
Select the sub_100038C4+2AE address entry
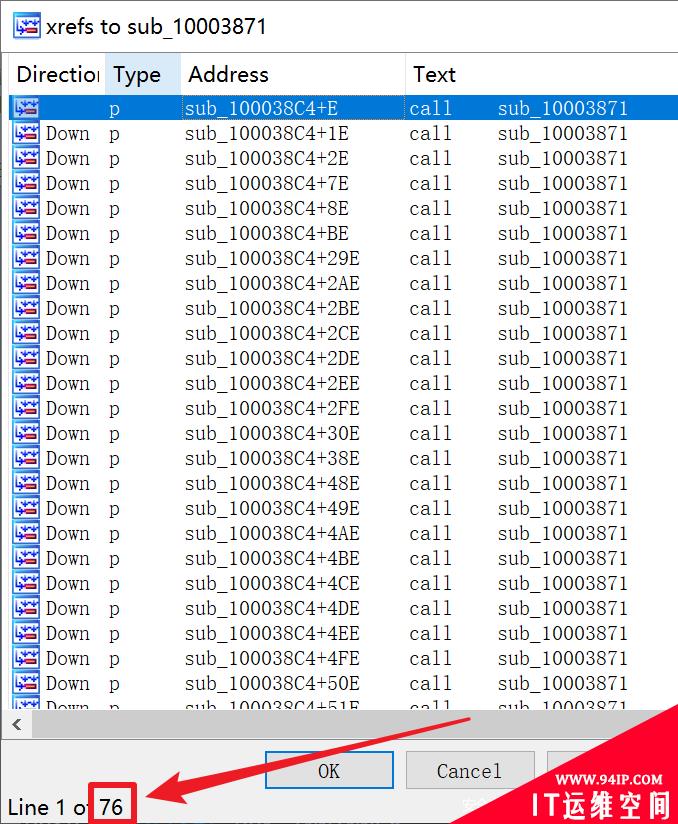coord(271,283)
